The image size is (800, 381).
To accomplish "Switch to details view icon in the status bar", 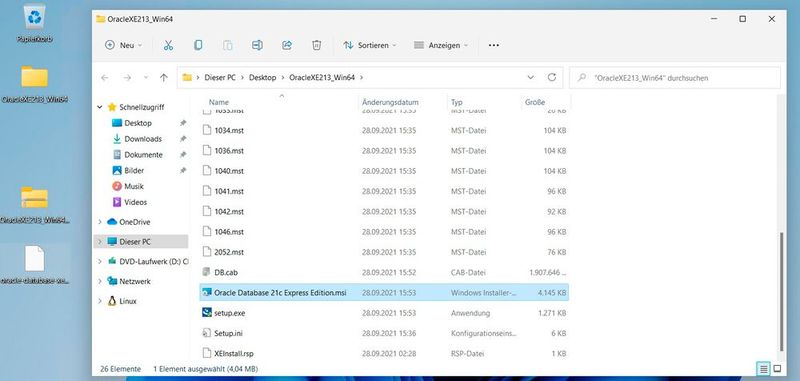I will tap(764, 369).
